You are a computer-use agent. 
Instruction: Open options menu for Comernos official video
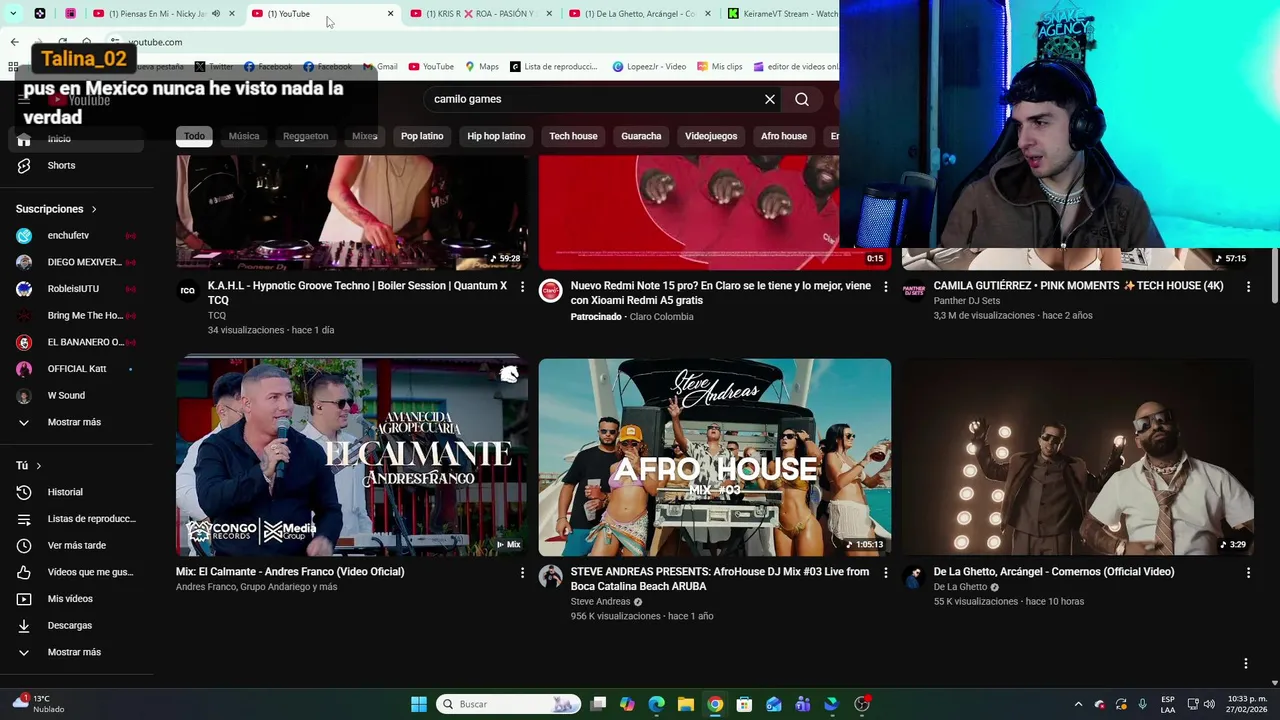pyautogui.click(x=1248, y=573)
